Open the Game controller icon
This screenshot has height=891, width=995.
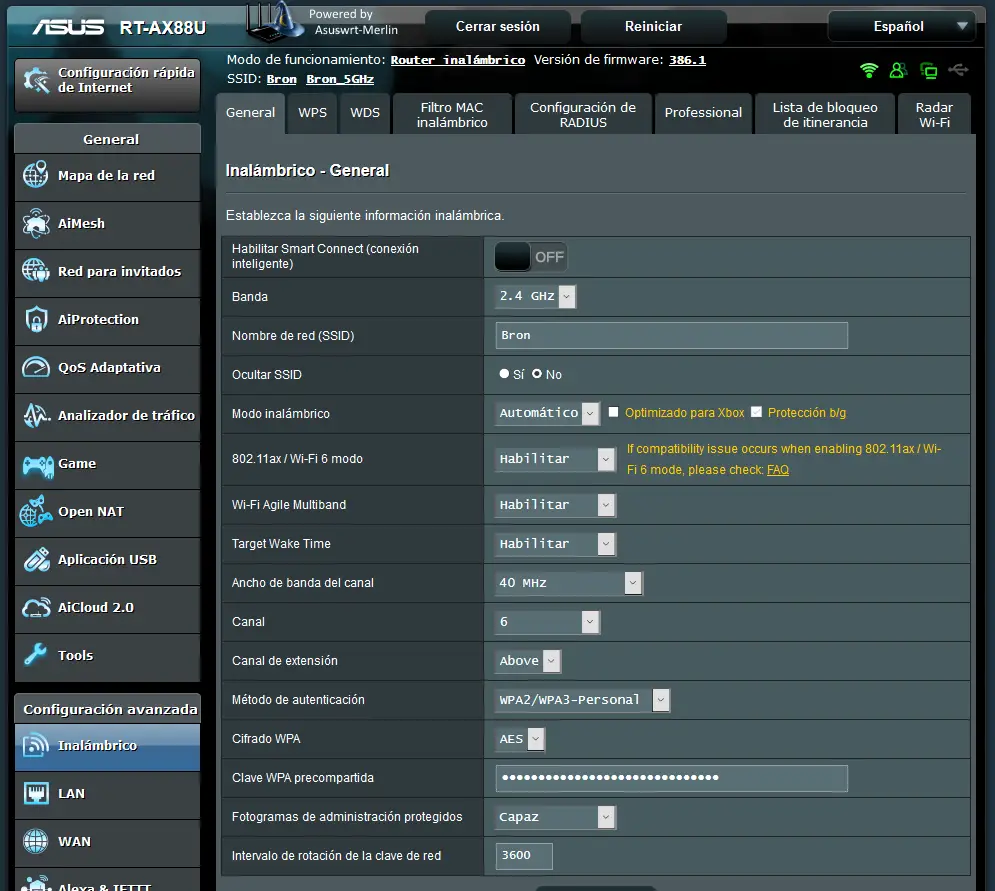[x=36, y=464]
